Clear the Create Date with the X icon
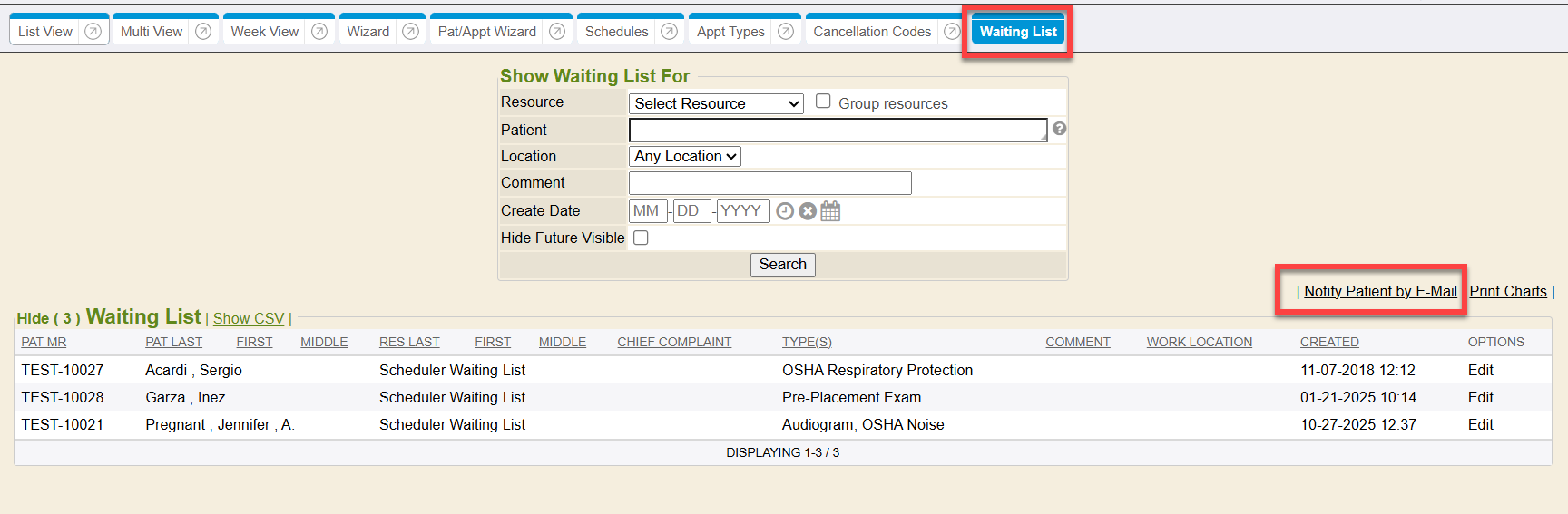 (x=808, y=211)
